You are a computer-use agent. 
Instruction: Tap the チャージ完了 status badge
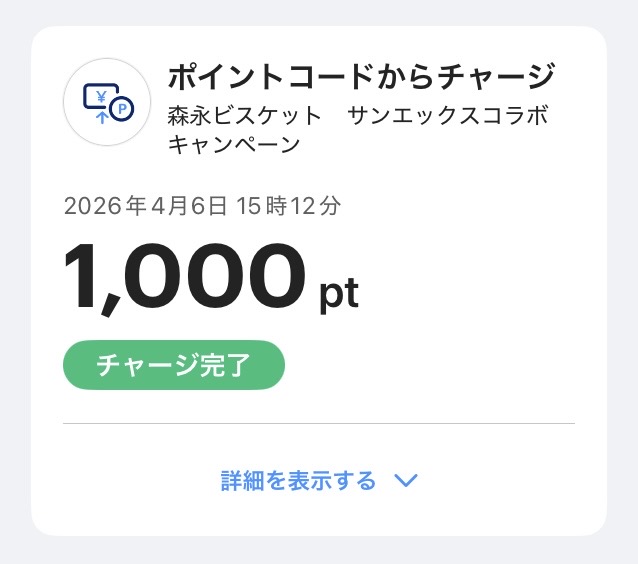(174, 366)
